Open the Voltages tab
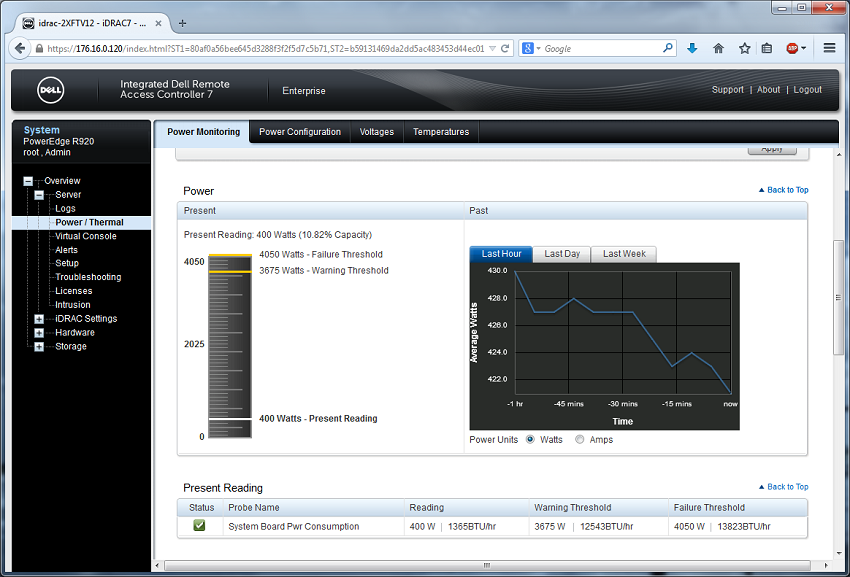 pos(377,132)
